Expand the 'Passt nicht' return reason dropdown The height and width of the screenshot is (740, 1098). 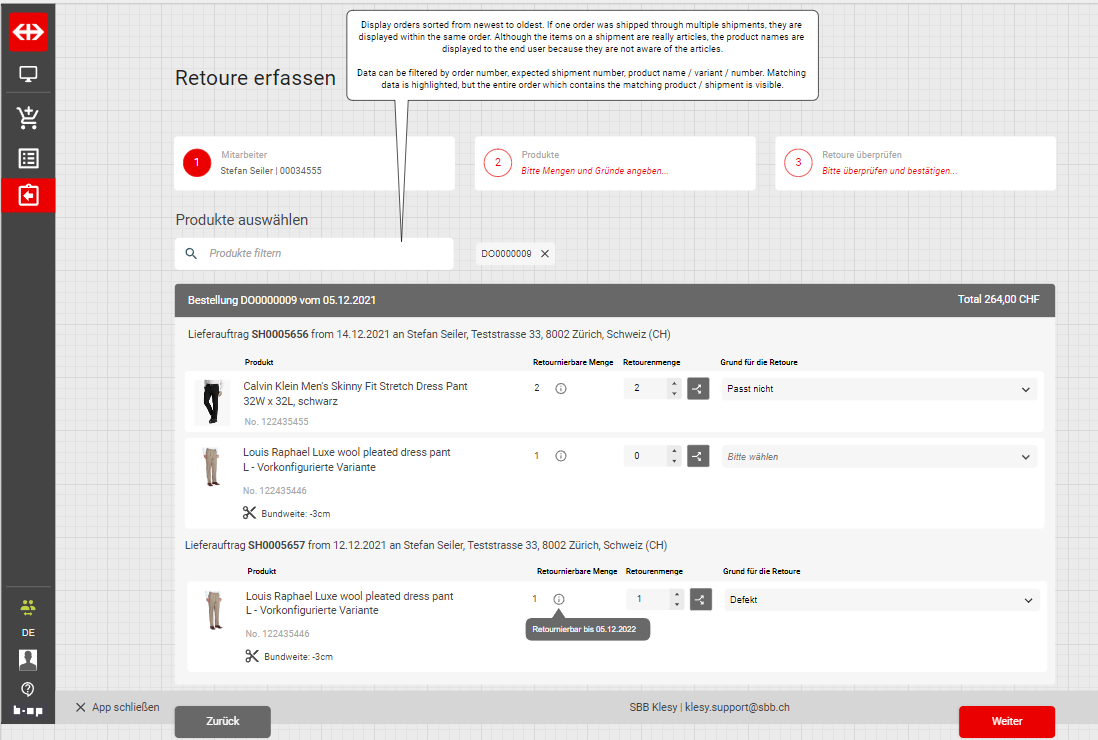879,389
